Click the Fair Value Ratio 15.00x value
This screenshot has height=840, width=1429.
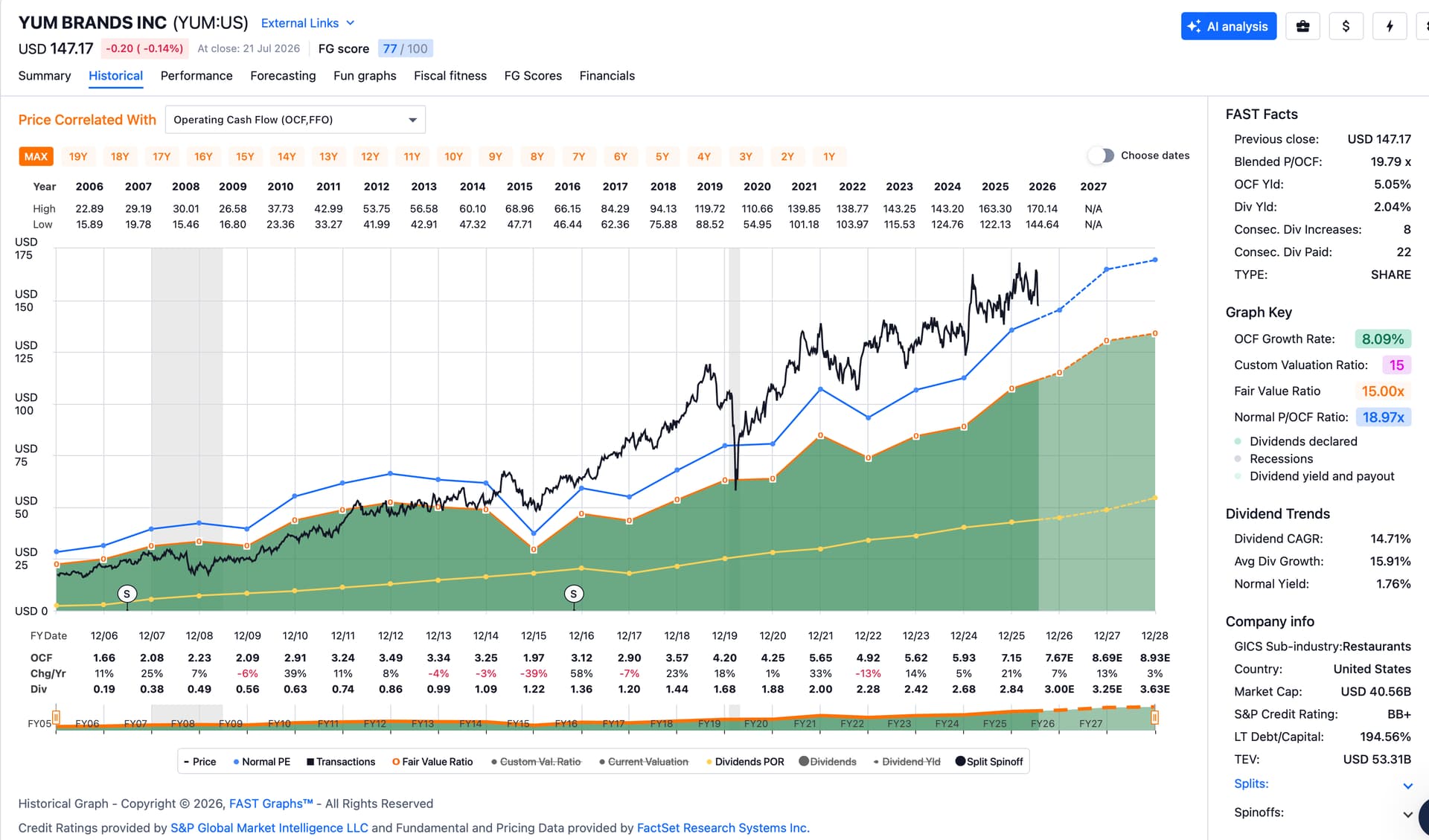1383,391
